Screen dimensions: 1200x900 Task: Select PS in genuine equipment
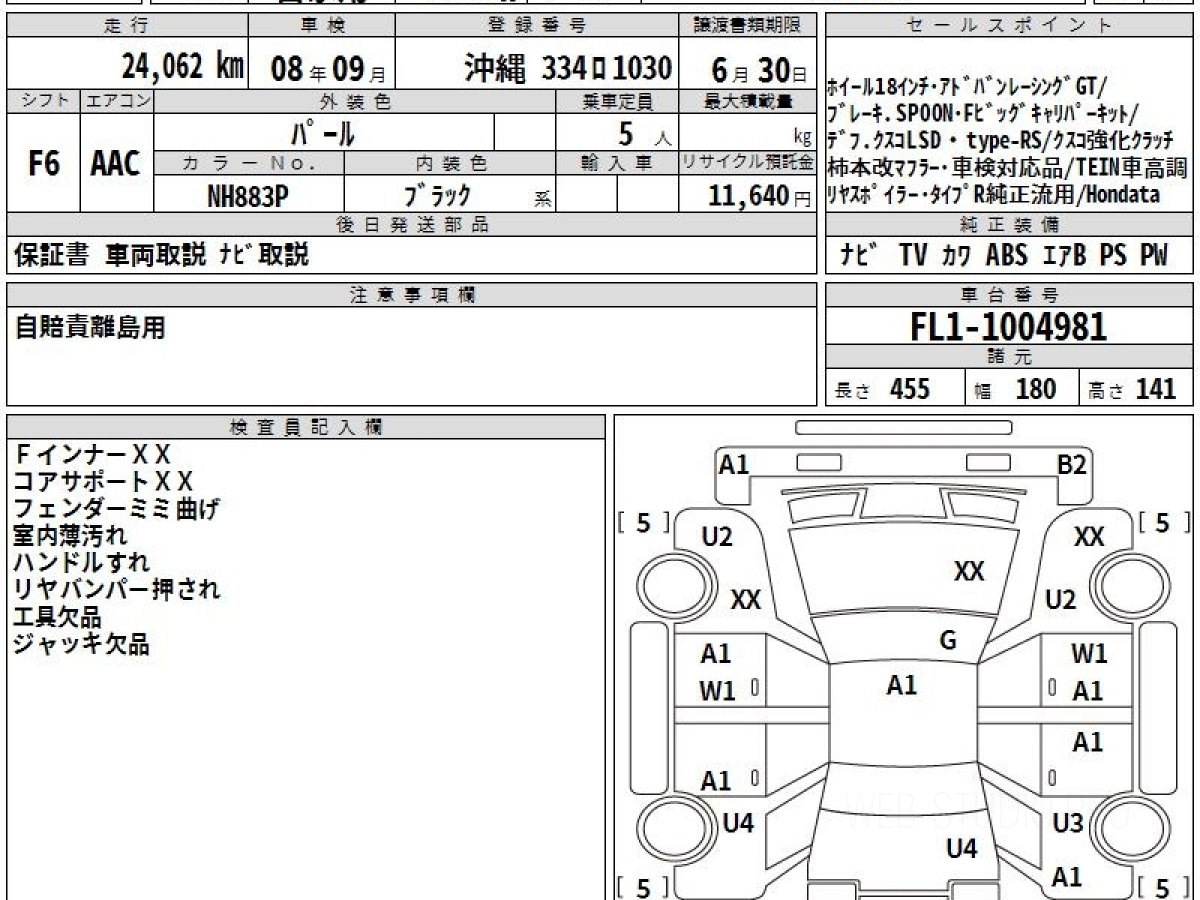tap(1113, 255)
